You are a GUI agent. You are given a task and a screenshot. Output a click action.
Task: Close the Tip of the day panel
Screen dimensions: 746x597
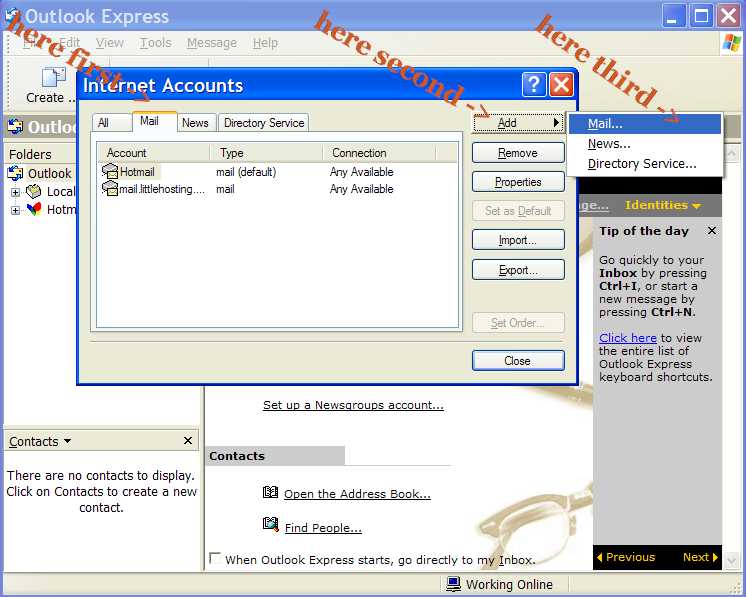click(x=711, y=231)
